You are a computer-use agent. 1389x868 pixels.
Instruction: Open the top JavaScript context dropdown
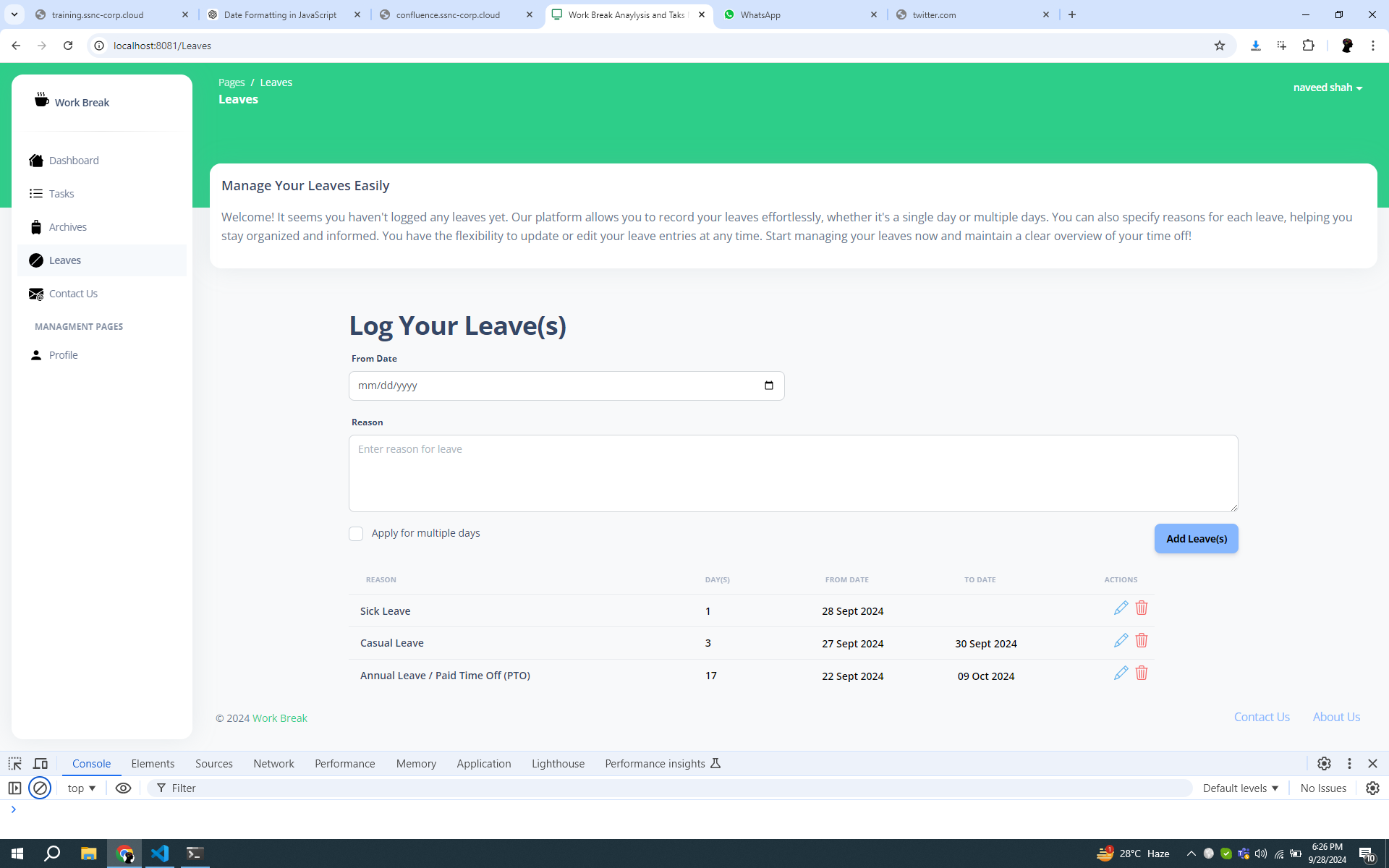82,788
